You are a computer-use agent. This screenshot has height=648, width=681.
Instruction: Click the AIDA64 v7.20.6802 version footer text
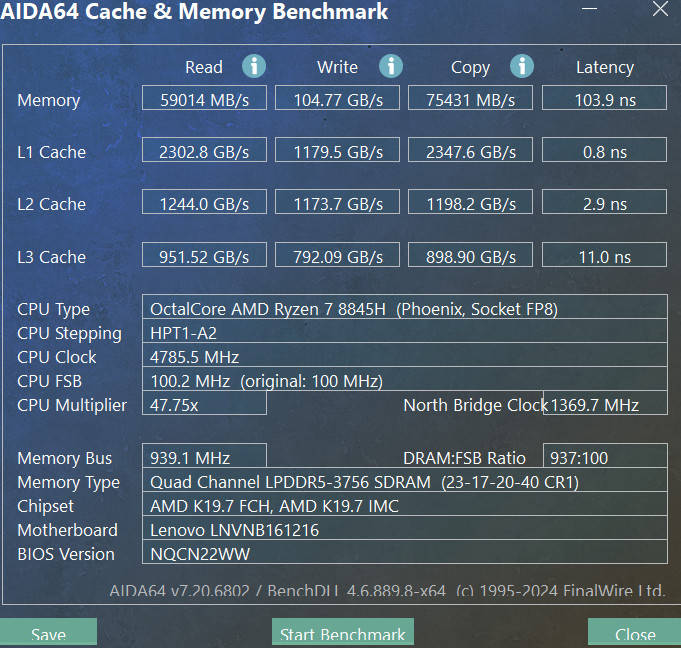(387, 591)
